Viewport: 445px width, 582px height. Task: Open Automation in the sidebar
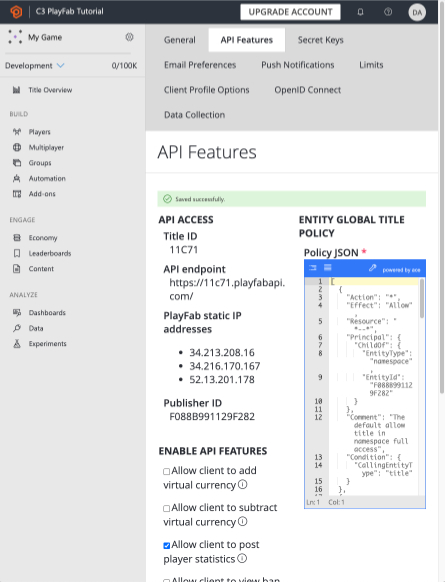(x=47, y=178)
